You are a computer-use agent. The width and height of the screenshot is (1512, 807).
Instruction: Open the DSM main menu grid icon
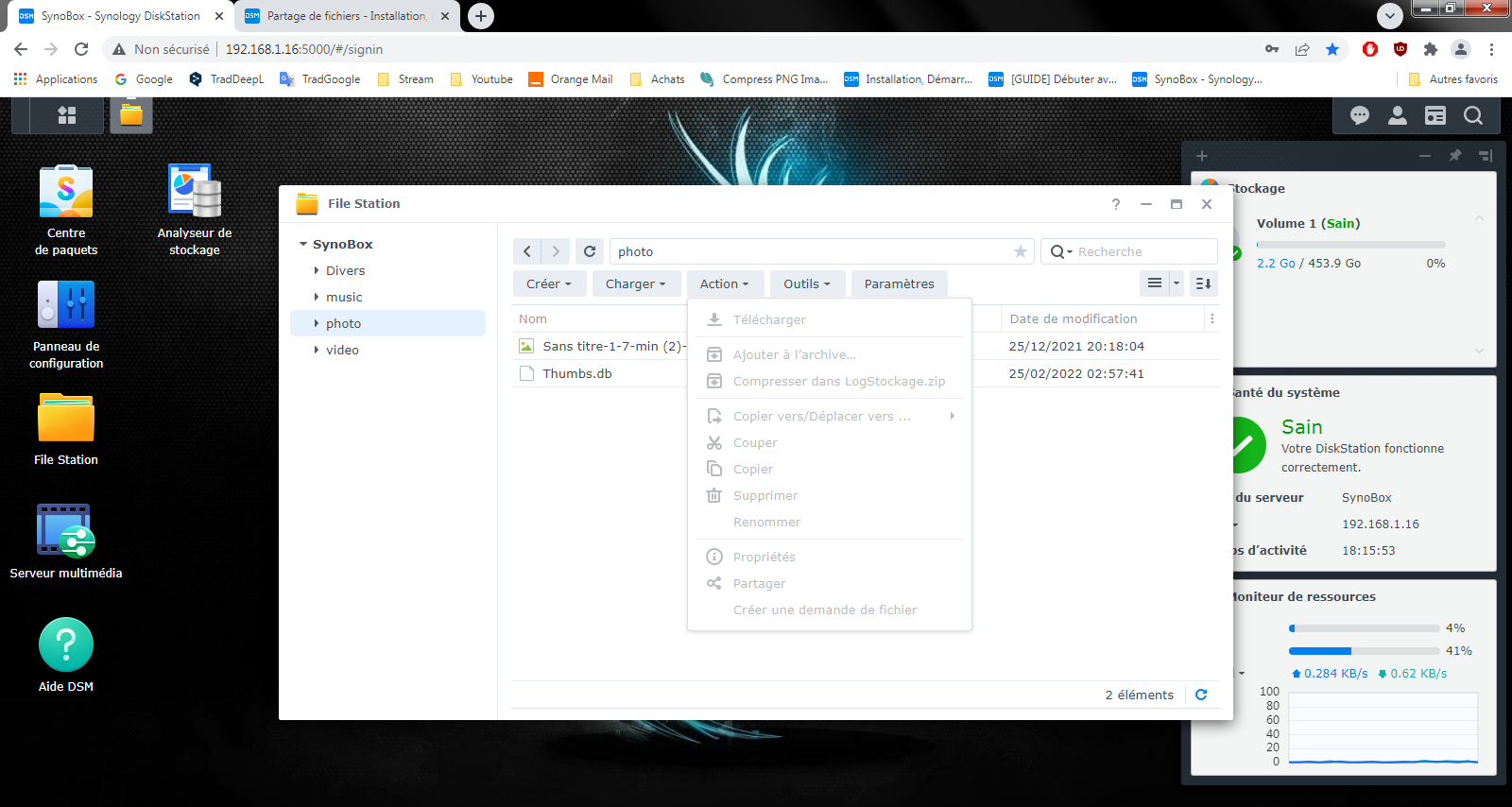click(x=67, y=115)
